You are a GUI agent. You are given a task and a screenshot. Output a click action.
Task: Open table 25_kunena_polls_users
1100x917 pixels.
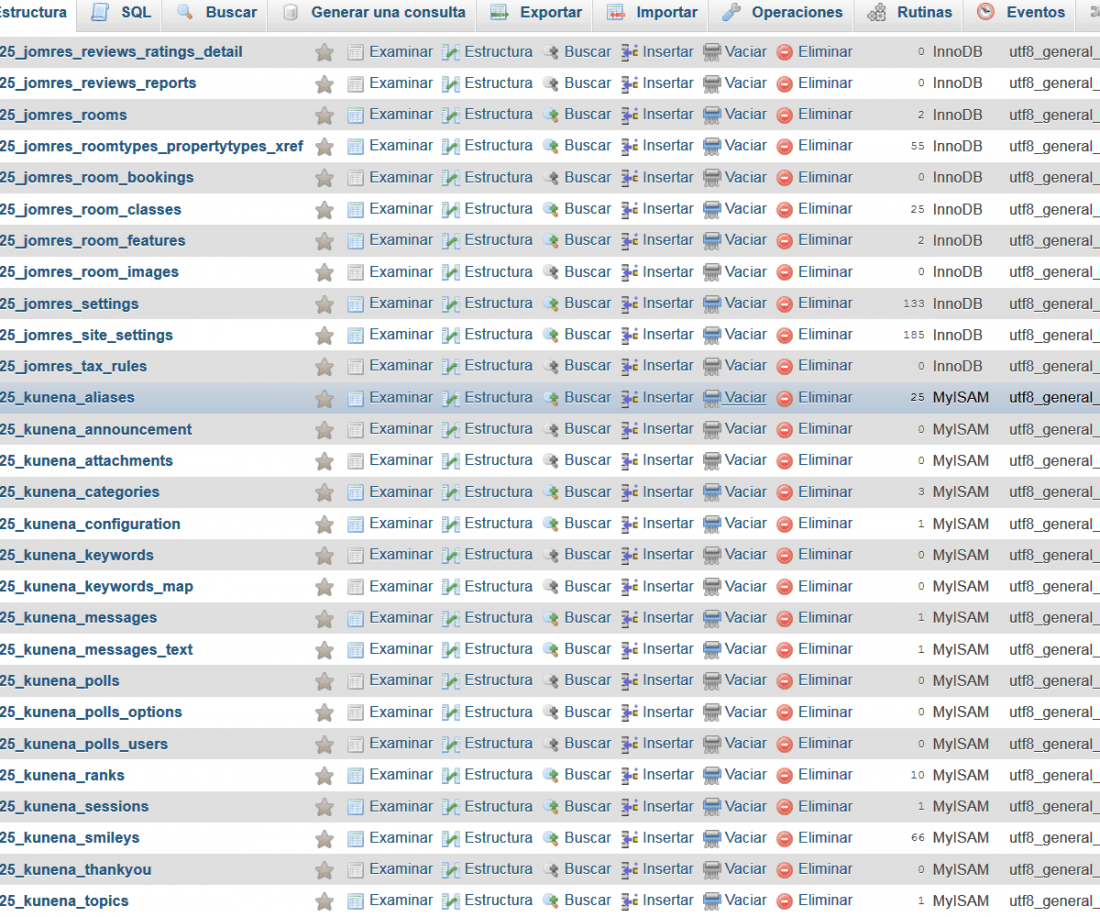click(x=84, y=744)
